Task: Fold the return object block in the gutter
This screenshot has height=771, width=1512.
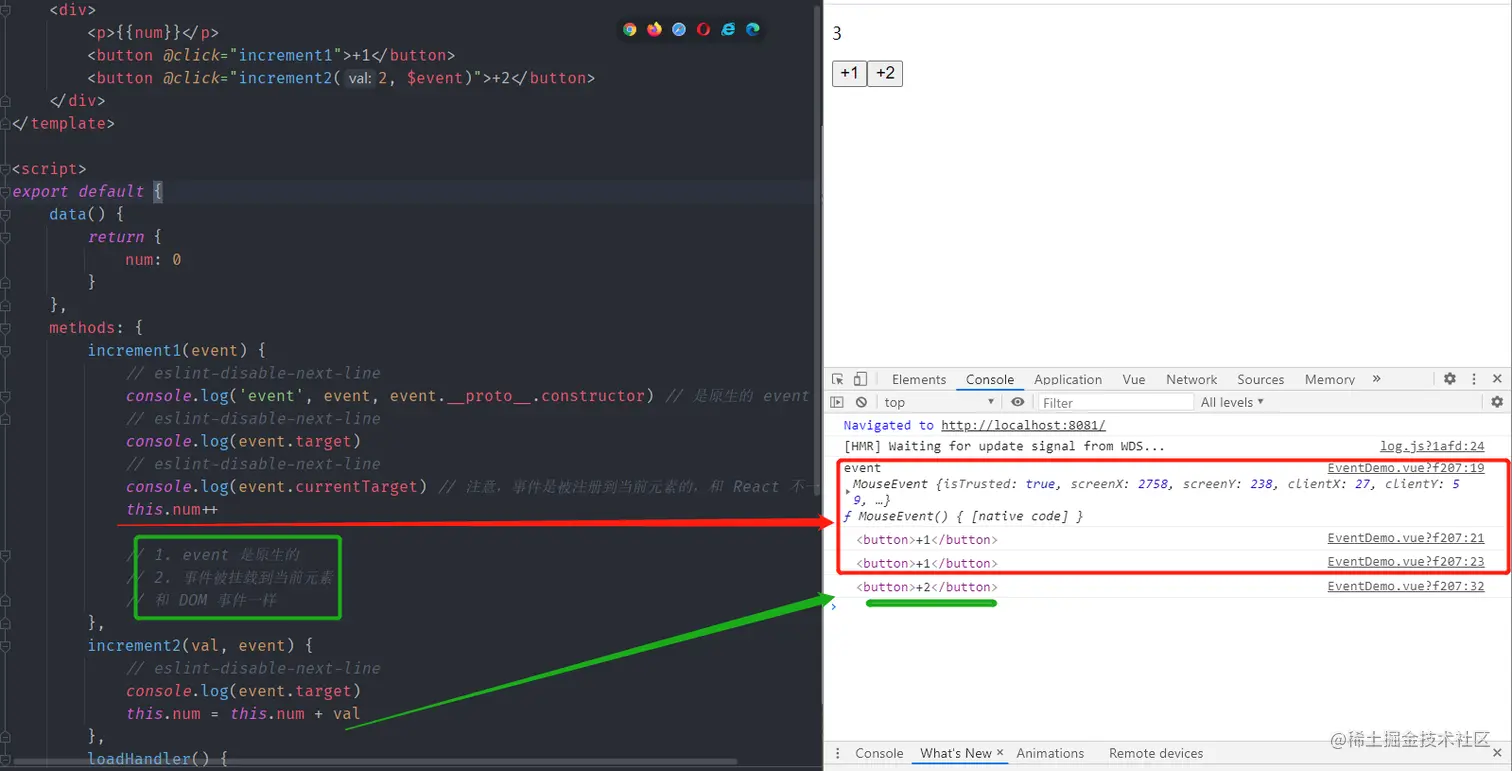Action: (x=6, y=237)
